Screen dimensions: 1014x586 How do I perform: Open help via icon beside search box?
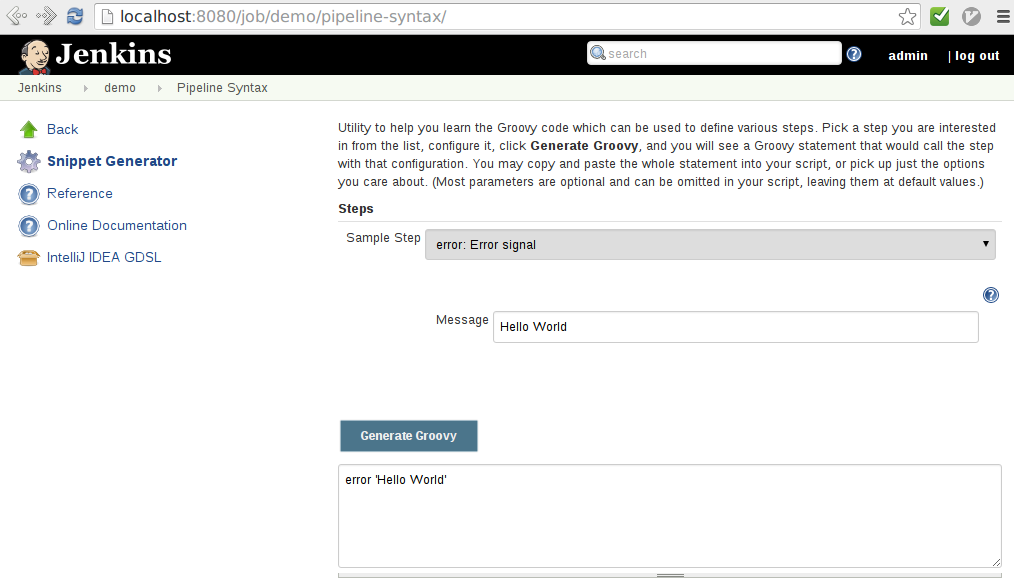[x=854, y=54]
